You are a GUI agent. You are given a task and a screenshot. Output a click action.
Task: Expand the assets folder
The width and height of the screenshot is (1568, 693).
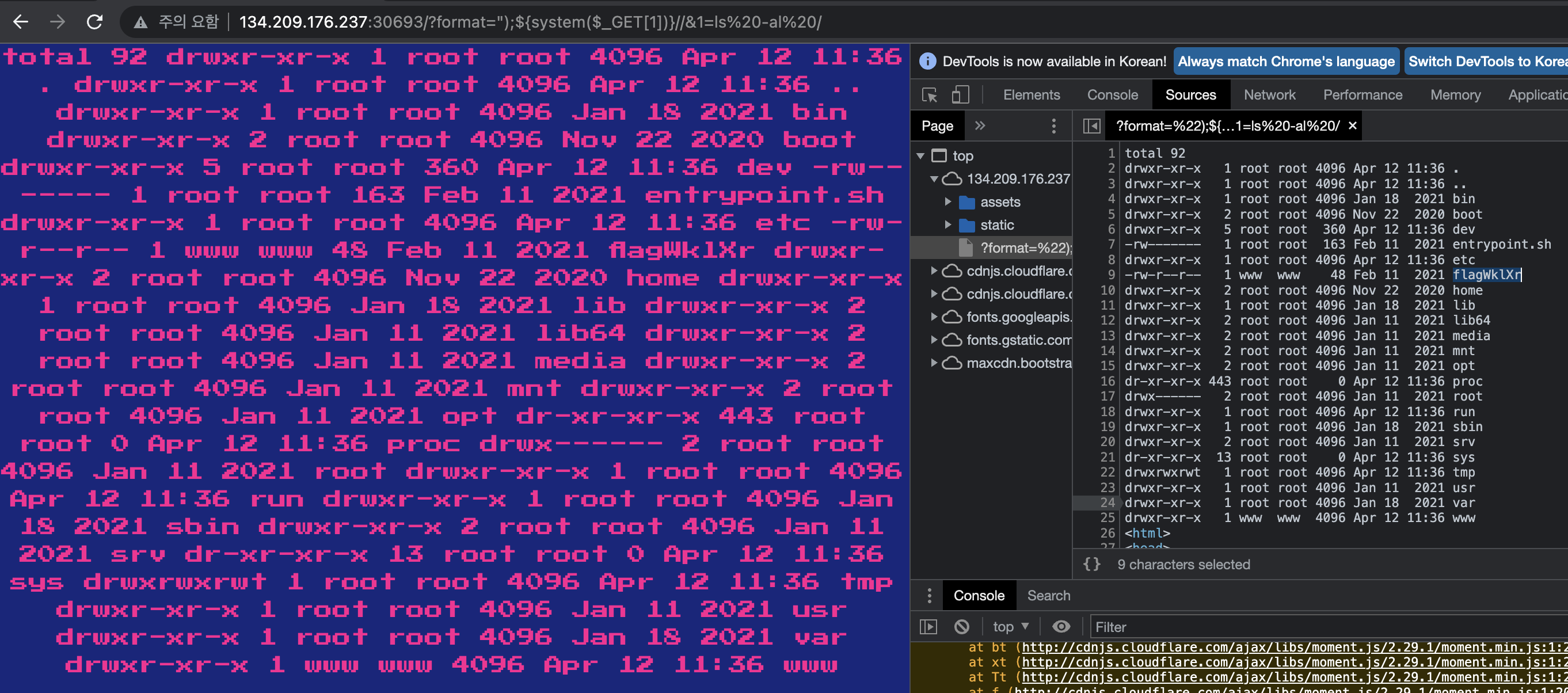(947, 202)
